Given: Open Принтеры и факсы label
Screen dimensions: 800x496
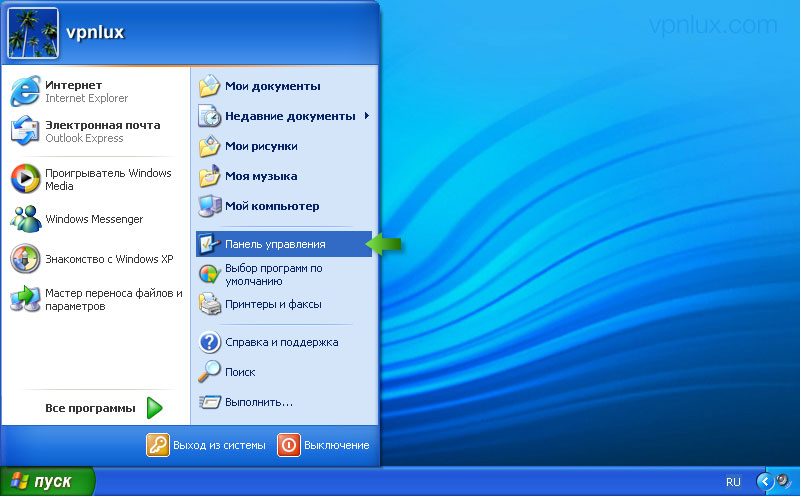Looking at the screenshot, I should click(273, 304).
